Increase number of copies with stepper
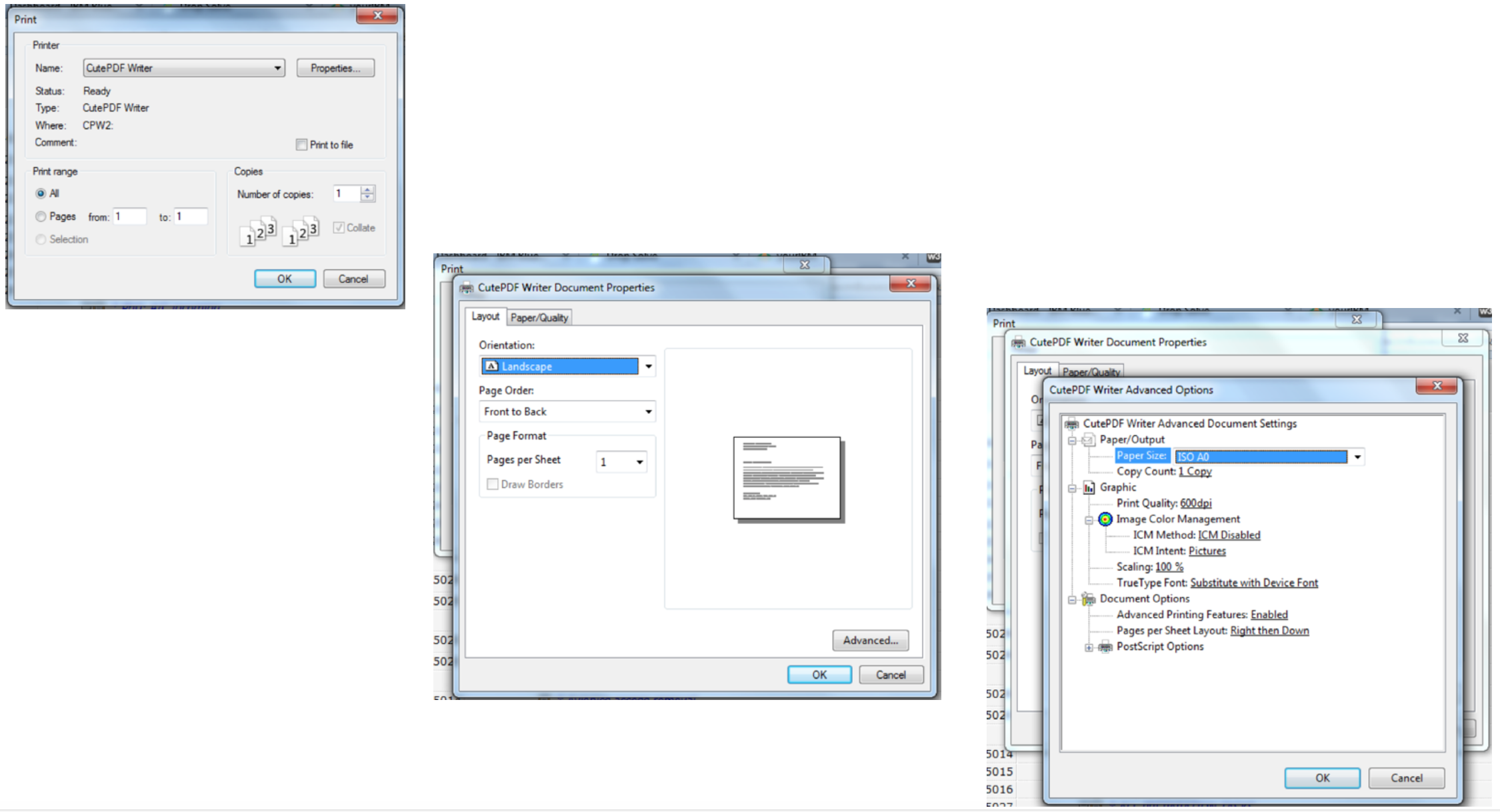The image size is (1500, 812). point(367,190)
